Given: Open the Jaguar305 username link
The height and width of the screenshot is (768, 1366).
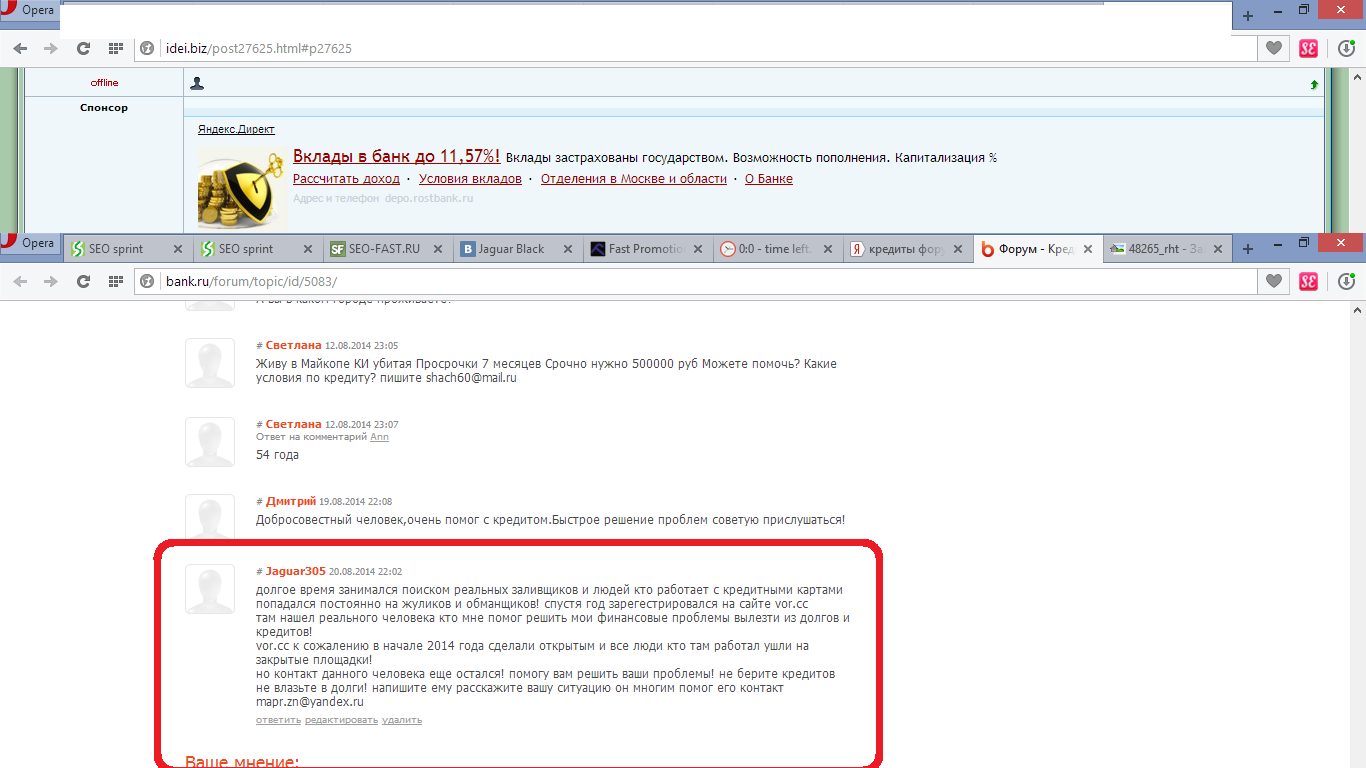Looking at the screenshot, I should (295, 571).
